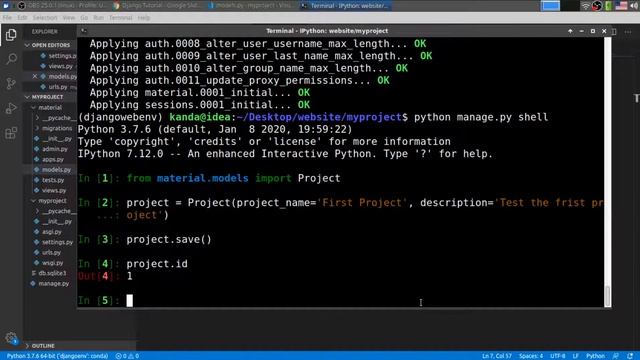Open settings.py in Open Editors

point(58,56)
